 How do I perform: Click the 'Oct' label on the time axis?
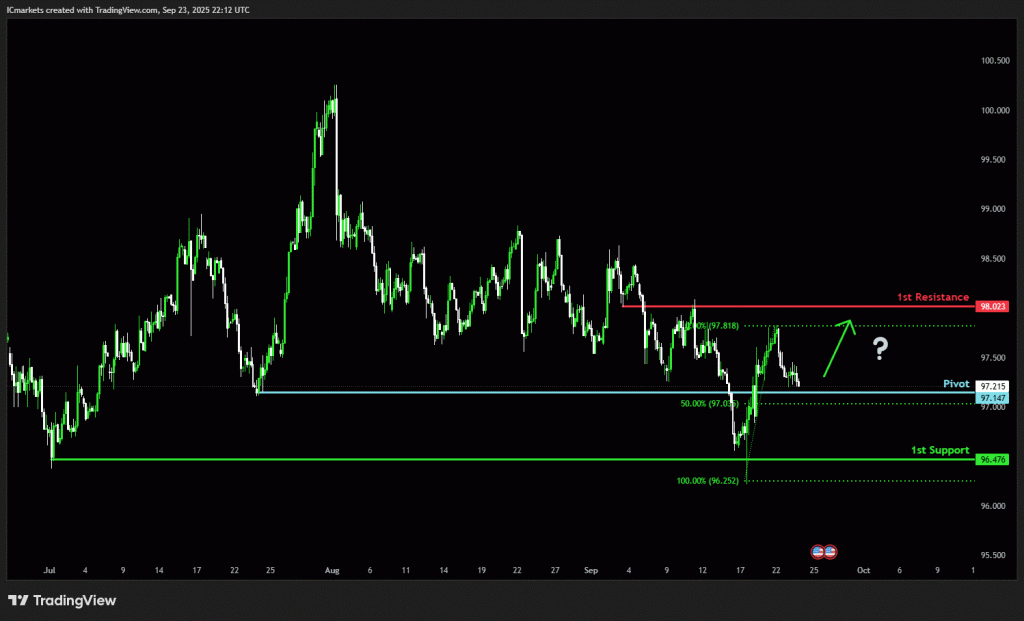click(x=863, y=570)
